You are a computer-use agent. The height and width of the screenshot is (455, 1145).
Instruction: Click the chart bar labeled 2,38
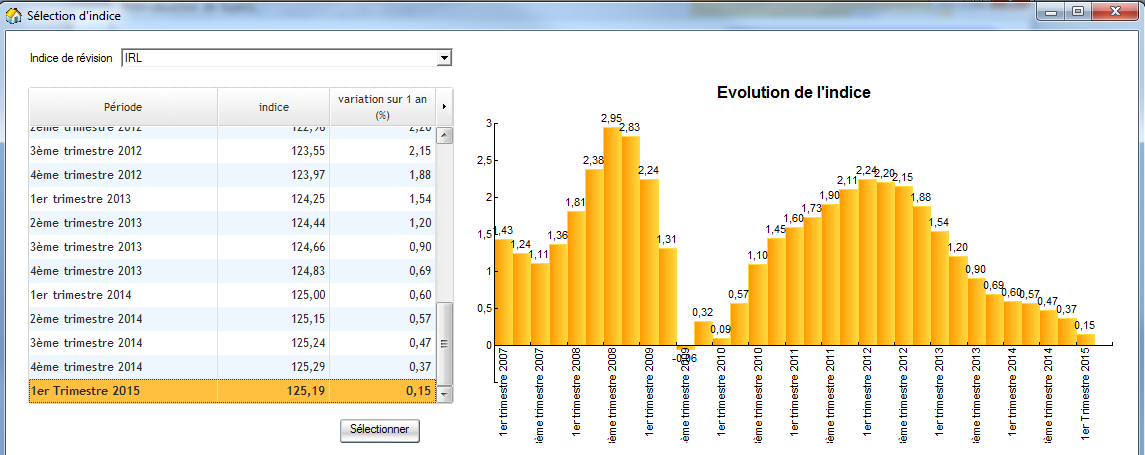tap(594, 257)
